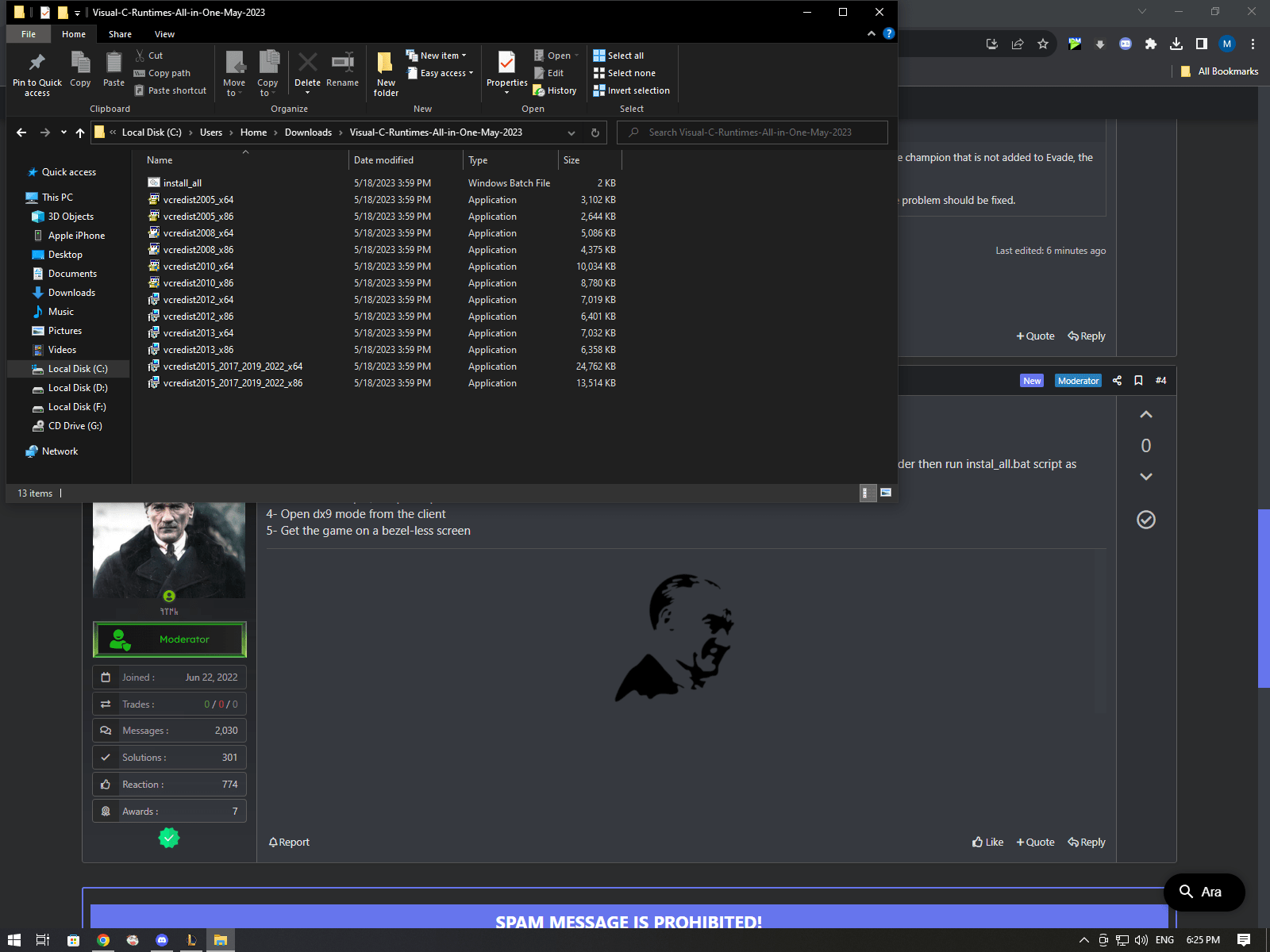Show hidden tray icons chevron
1270x952 pixels.
tap(1084, 940)
